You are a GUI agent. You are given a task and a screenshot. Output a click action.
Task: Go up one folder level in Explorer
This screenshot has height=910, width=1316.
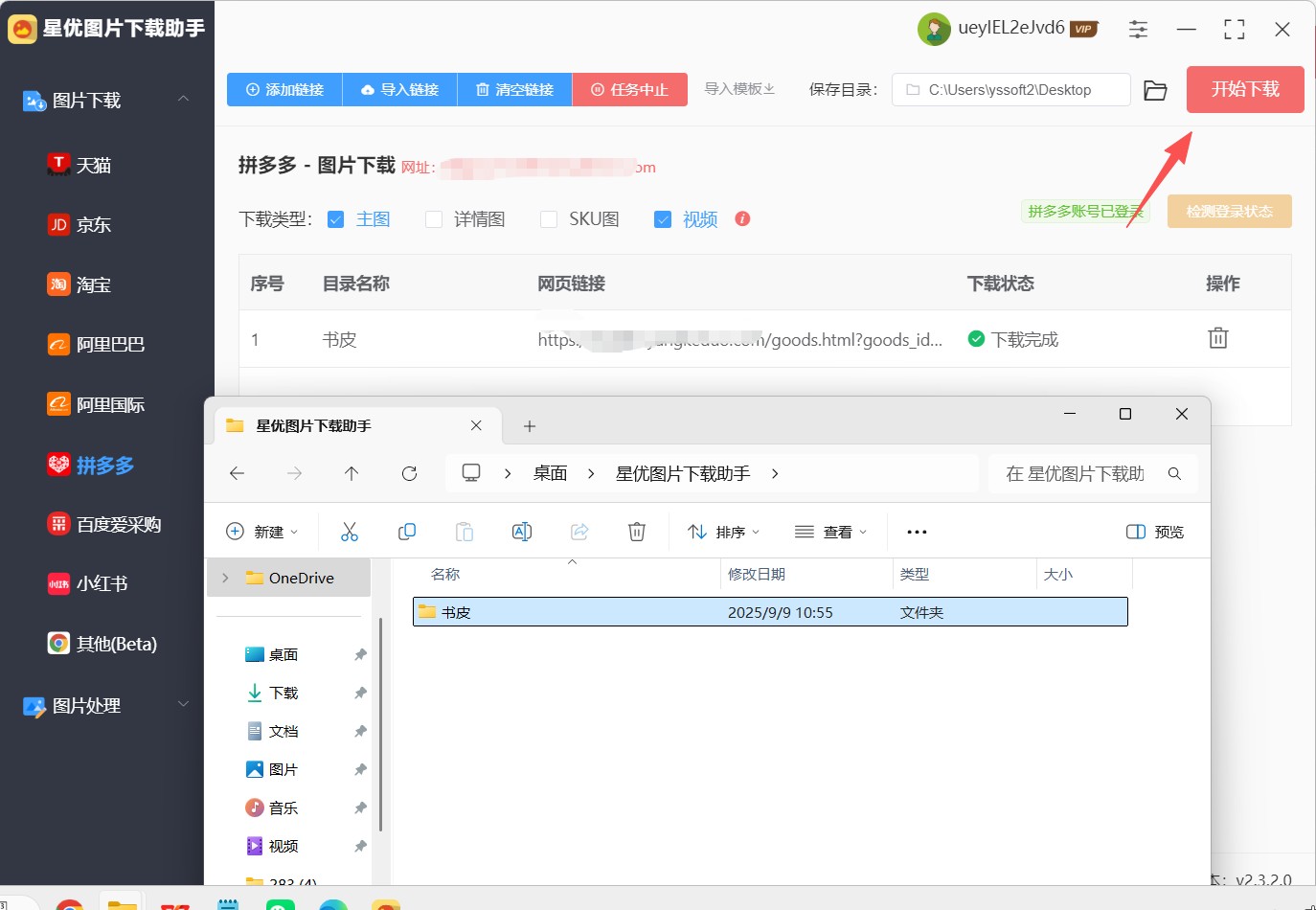352,473
